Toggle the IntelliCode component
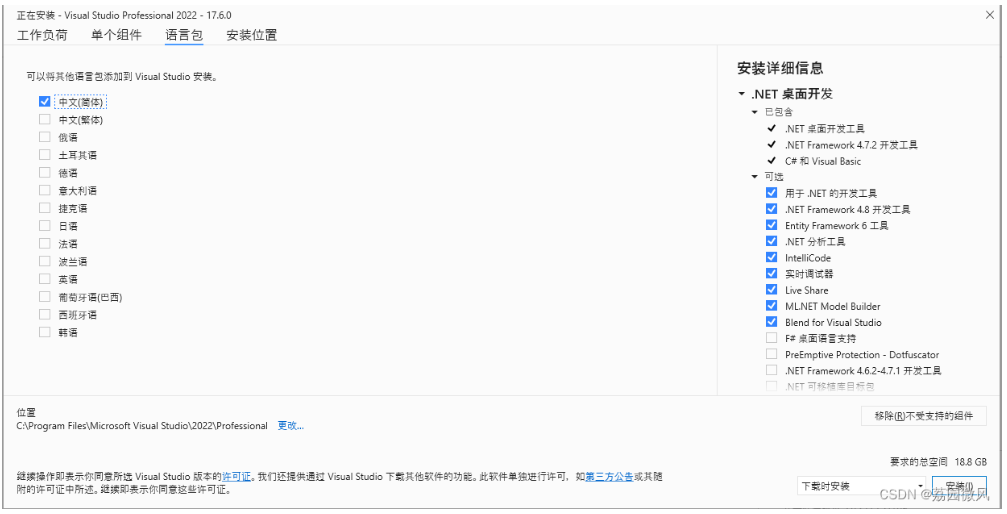1007x514 pixels. (771, 258)
